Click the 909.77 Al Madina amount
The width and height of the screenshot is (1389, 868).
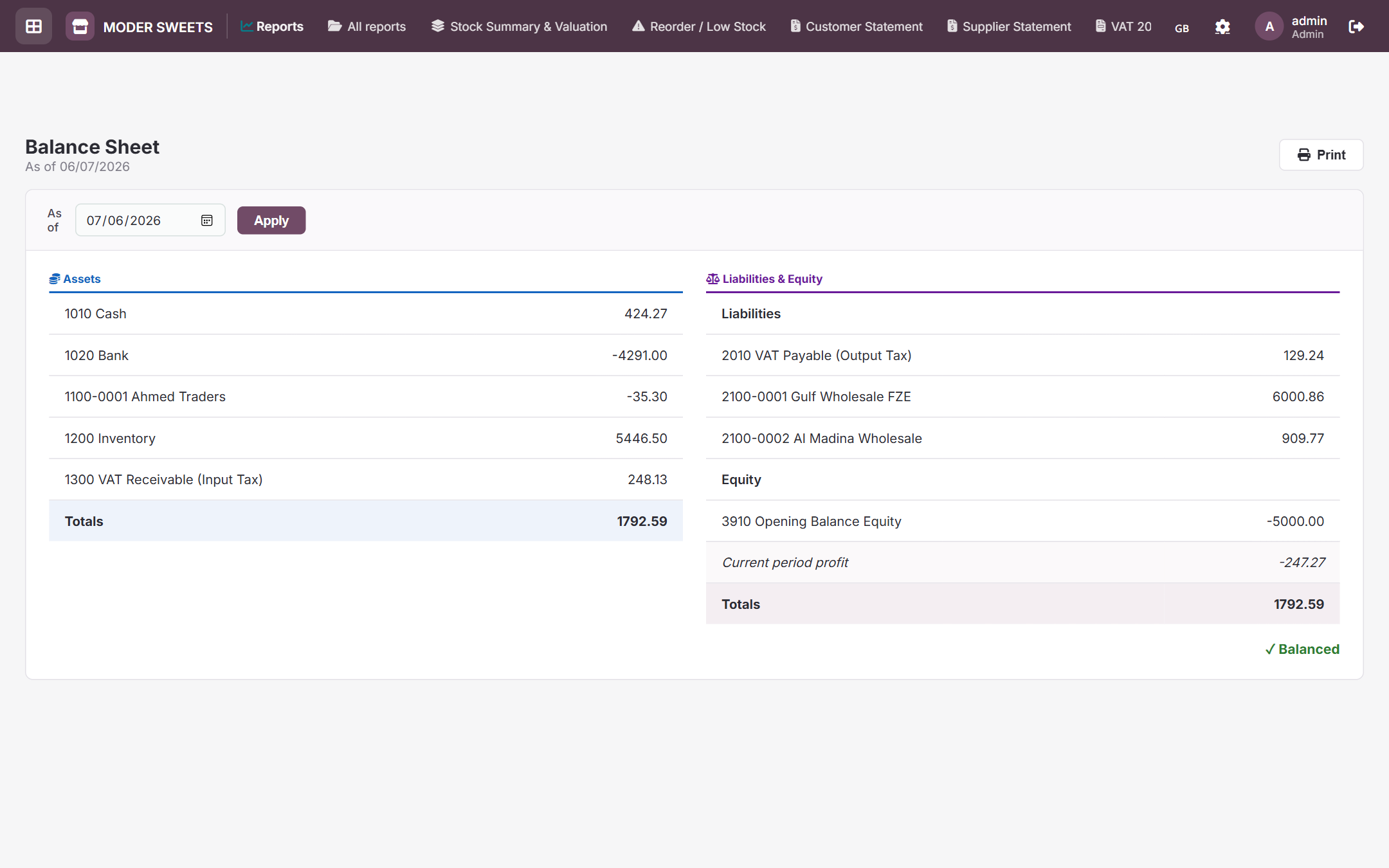(x=1303, y=439)
